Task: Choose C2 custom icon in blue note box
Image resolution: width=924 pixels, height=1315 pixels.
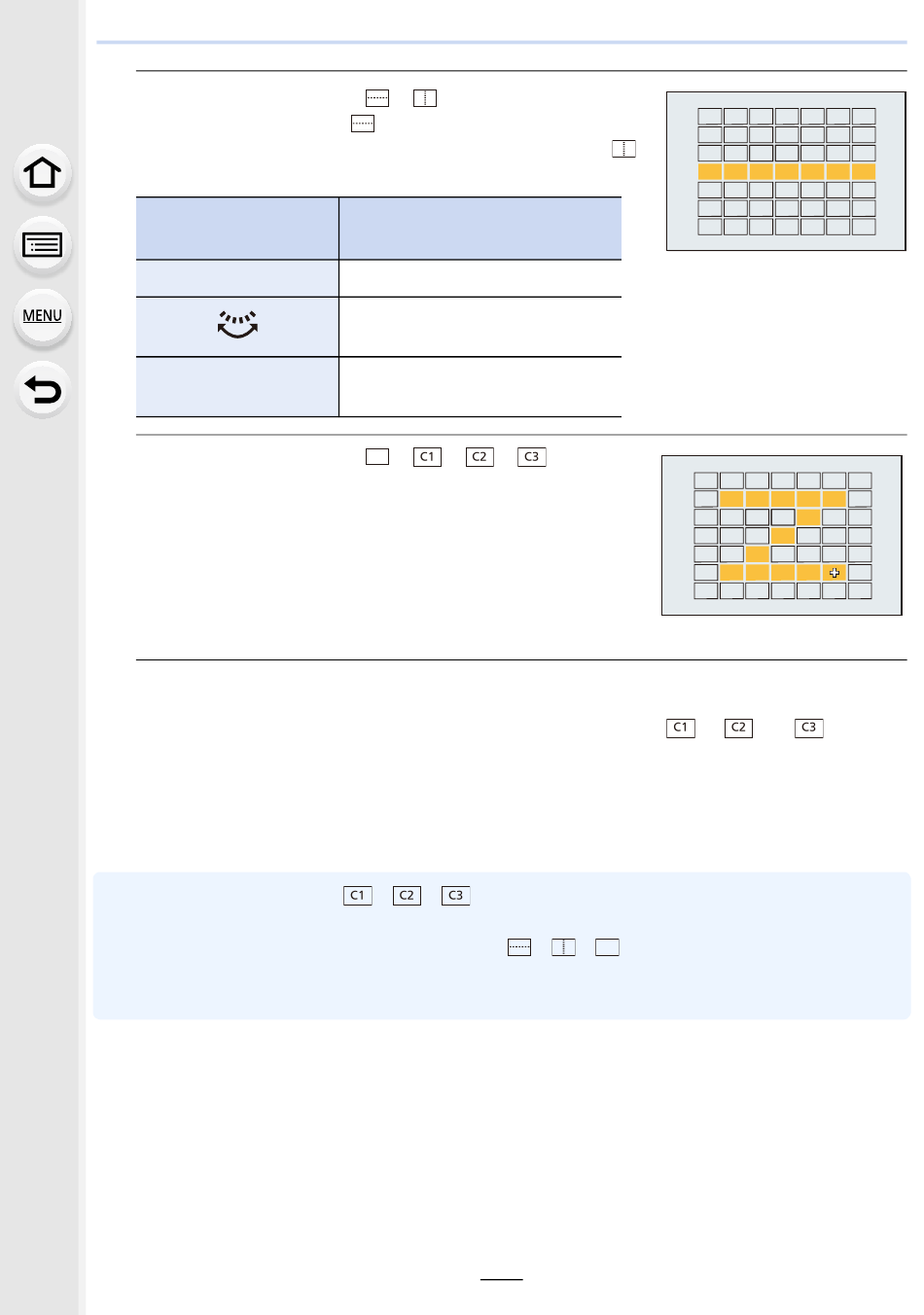Action: pyautogui.click(x=407, y=895)
